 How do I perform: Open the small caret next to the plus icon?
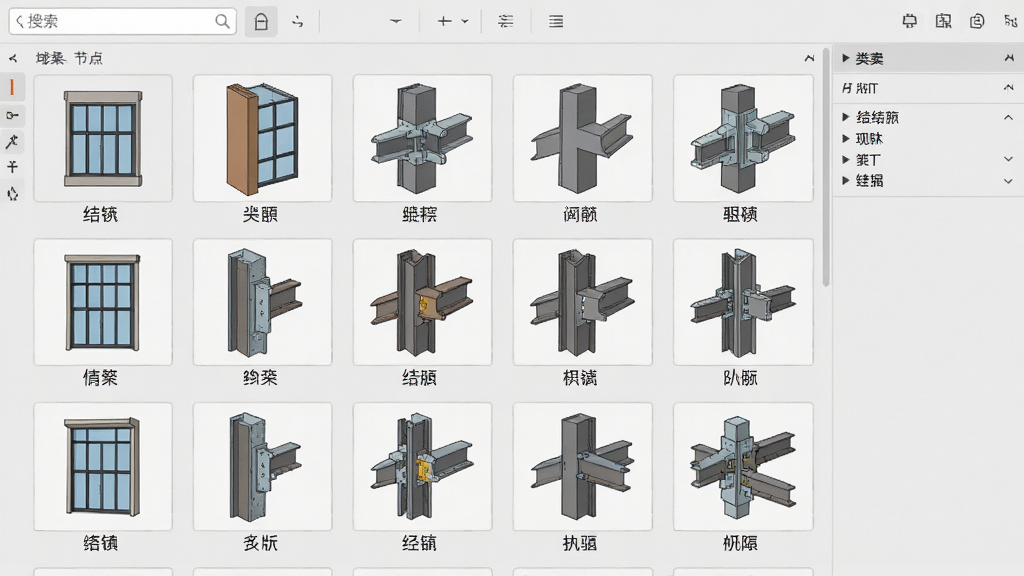465,22
